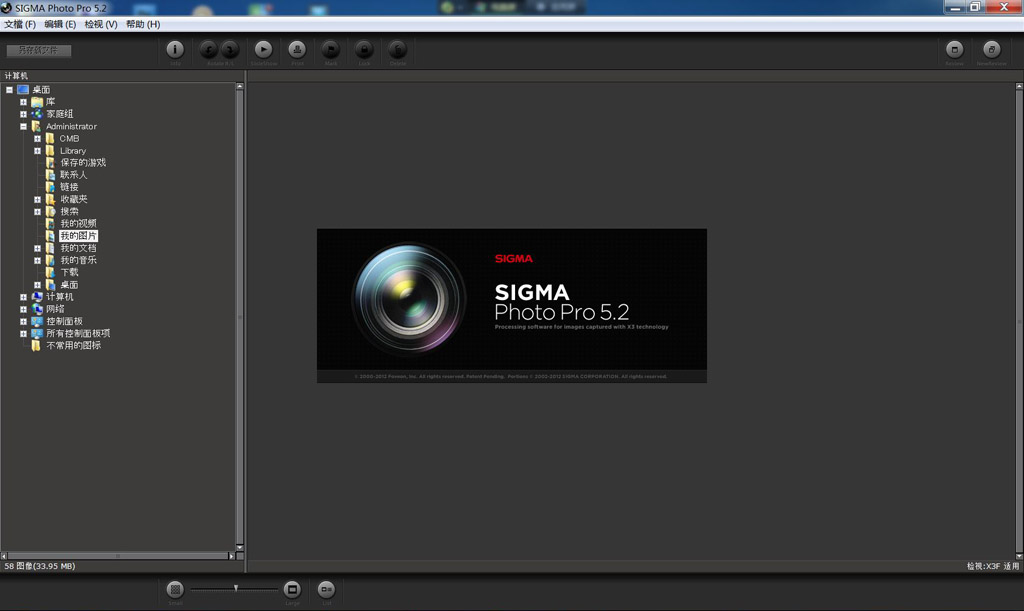Click the Print icon
Image resolution: width=1024 pixels, height=611 pixels.
(x=297, y=49)
